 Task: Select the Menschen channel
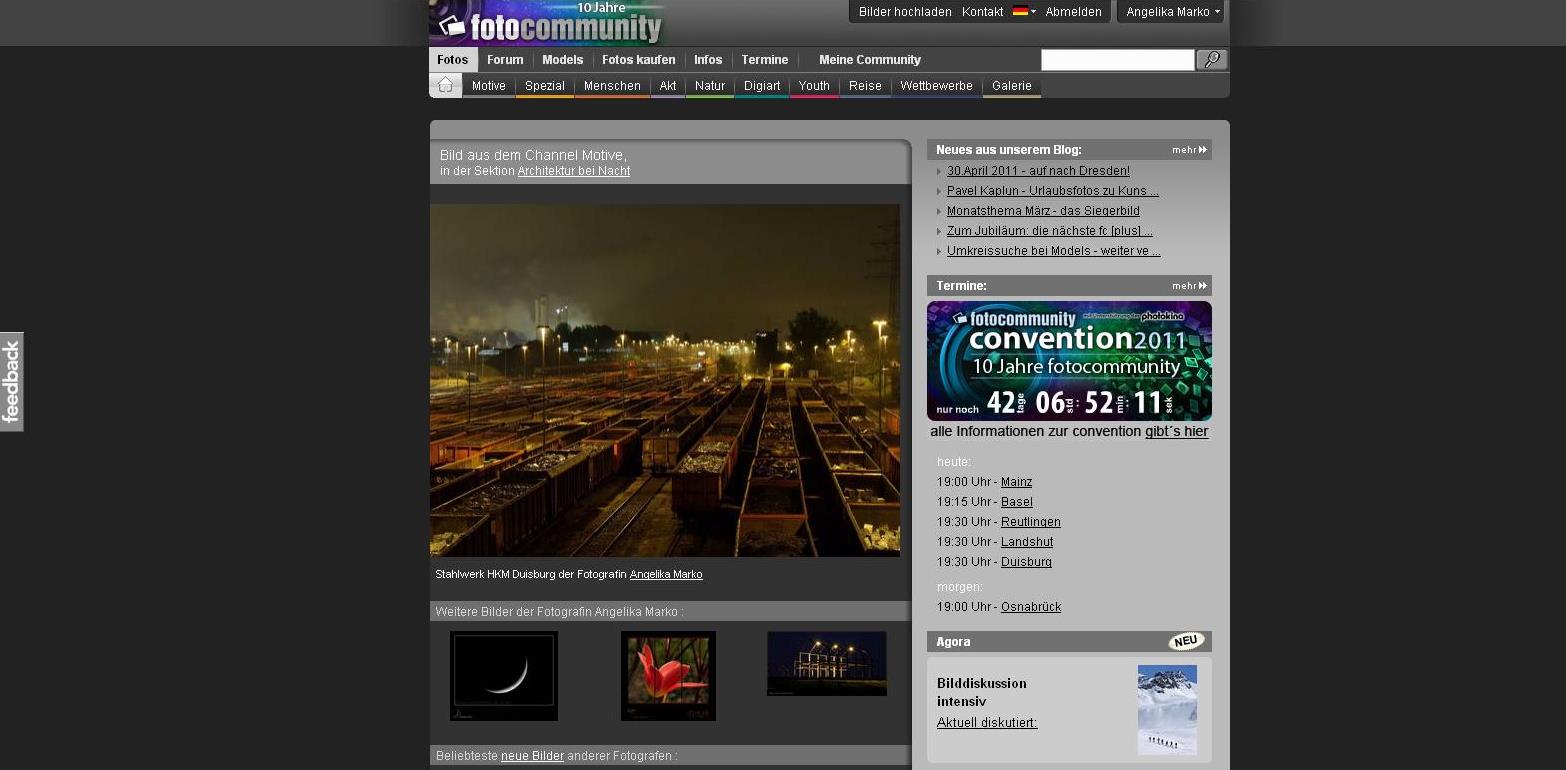pyautogui.click(x=612, y=86)
